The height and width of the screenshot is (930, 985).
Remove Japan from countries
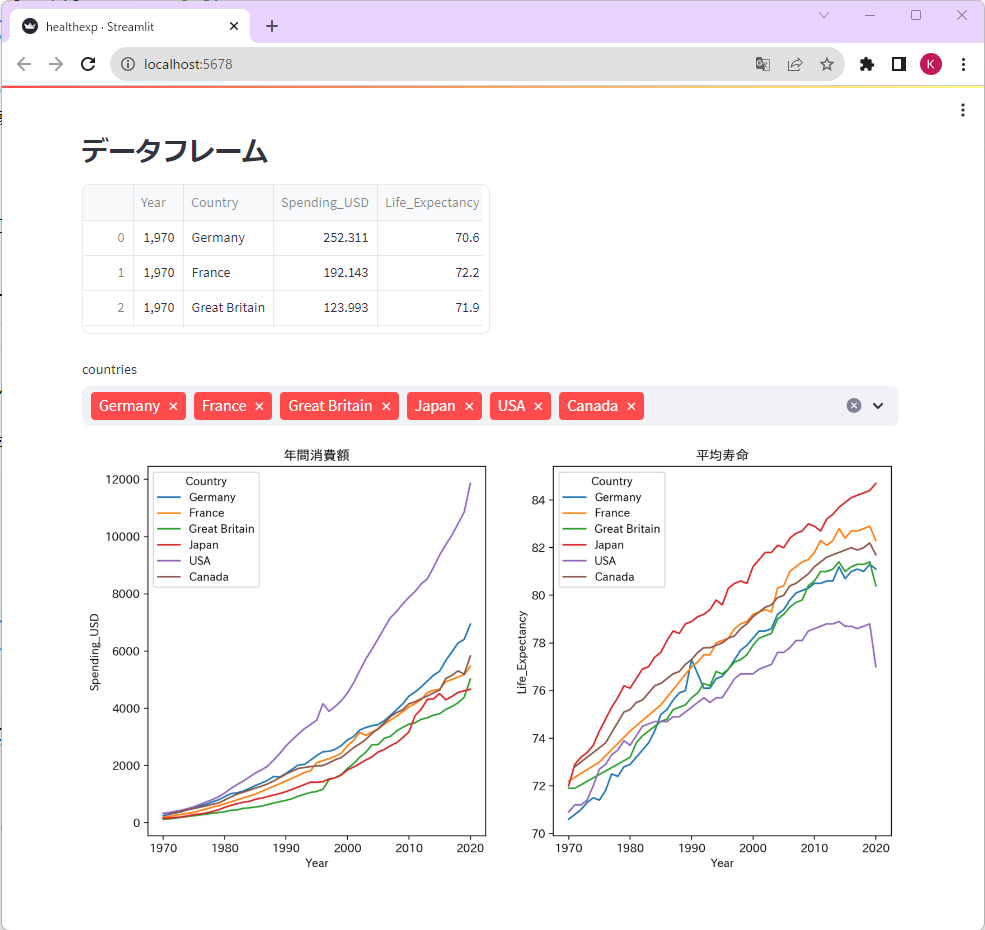469,407
